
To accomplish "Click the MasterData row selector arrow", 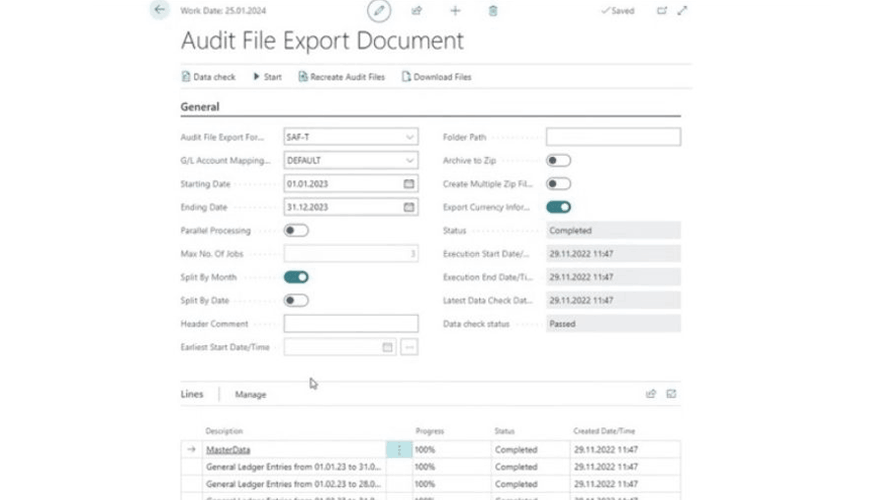I will (x=191, y=449).
